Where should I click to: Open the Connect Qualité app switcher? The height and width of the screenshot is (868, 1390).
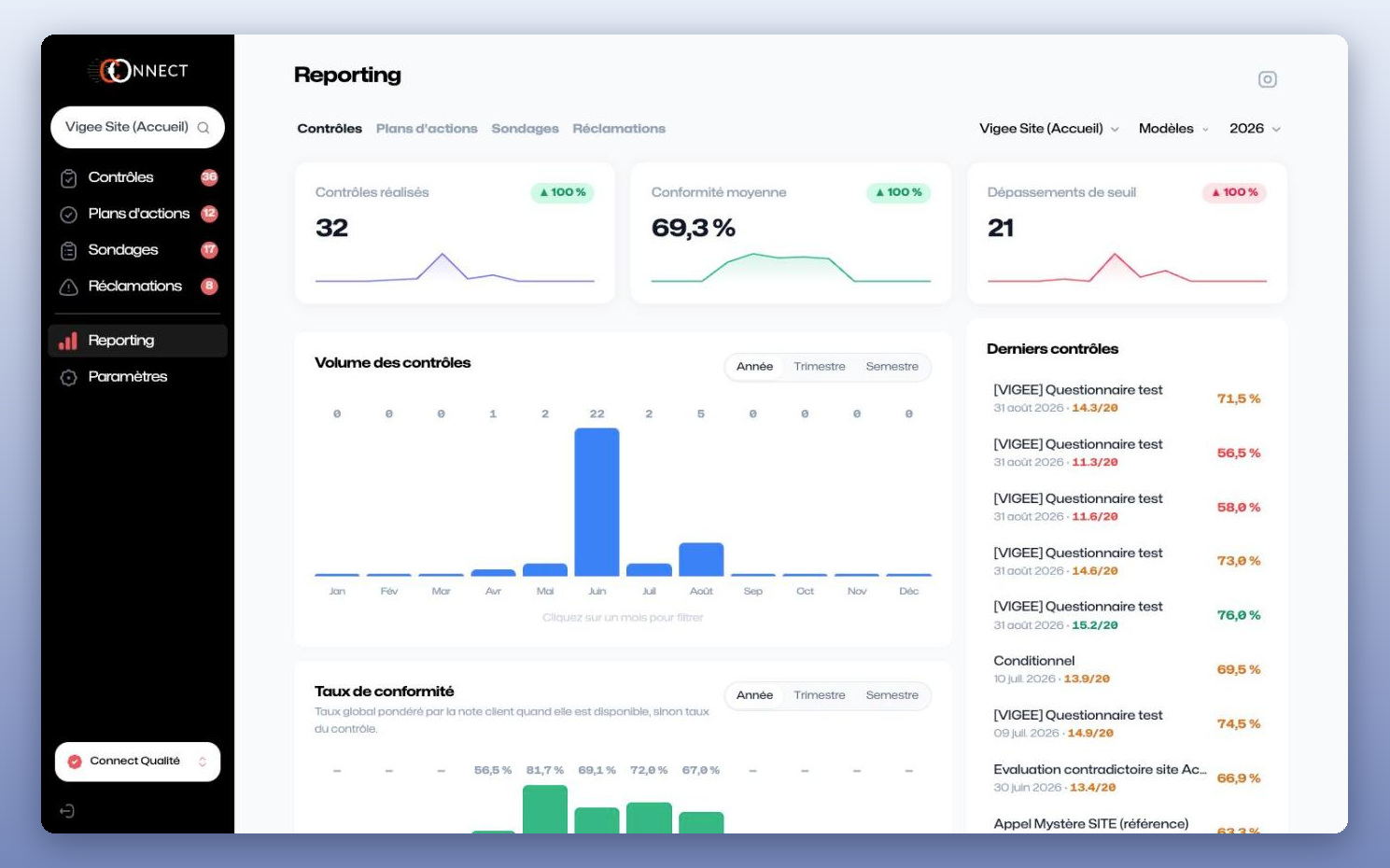(x=137, y=762)
